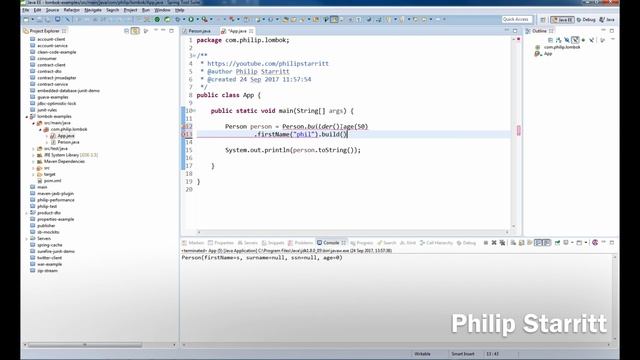Collapse the com.philip.lombok package node
Image resolution: width=640 pixels, height=360 pixels.
[40, 129]
